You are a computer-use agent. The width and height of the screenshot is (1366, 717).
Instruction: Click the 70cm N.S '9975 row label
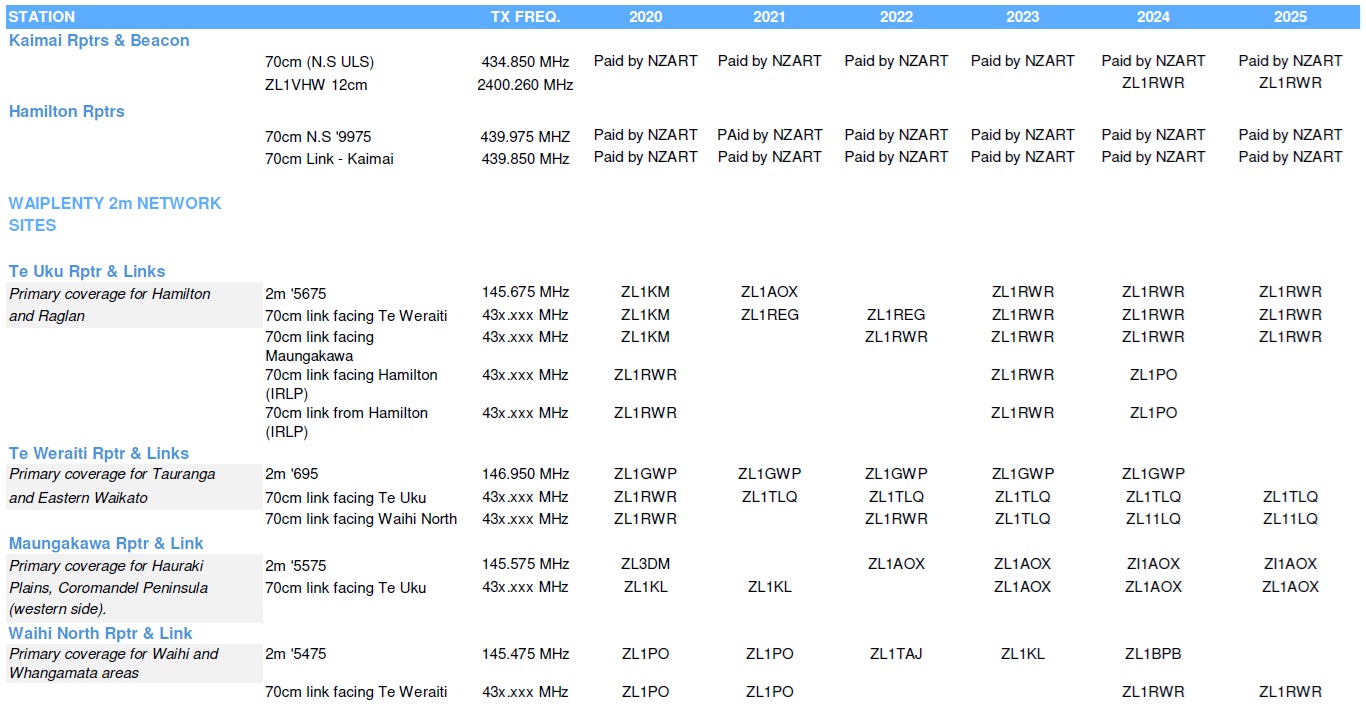[318, 136]
